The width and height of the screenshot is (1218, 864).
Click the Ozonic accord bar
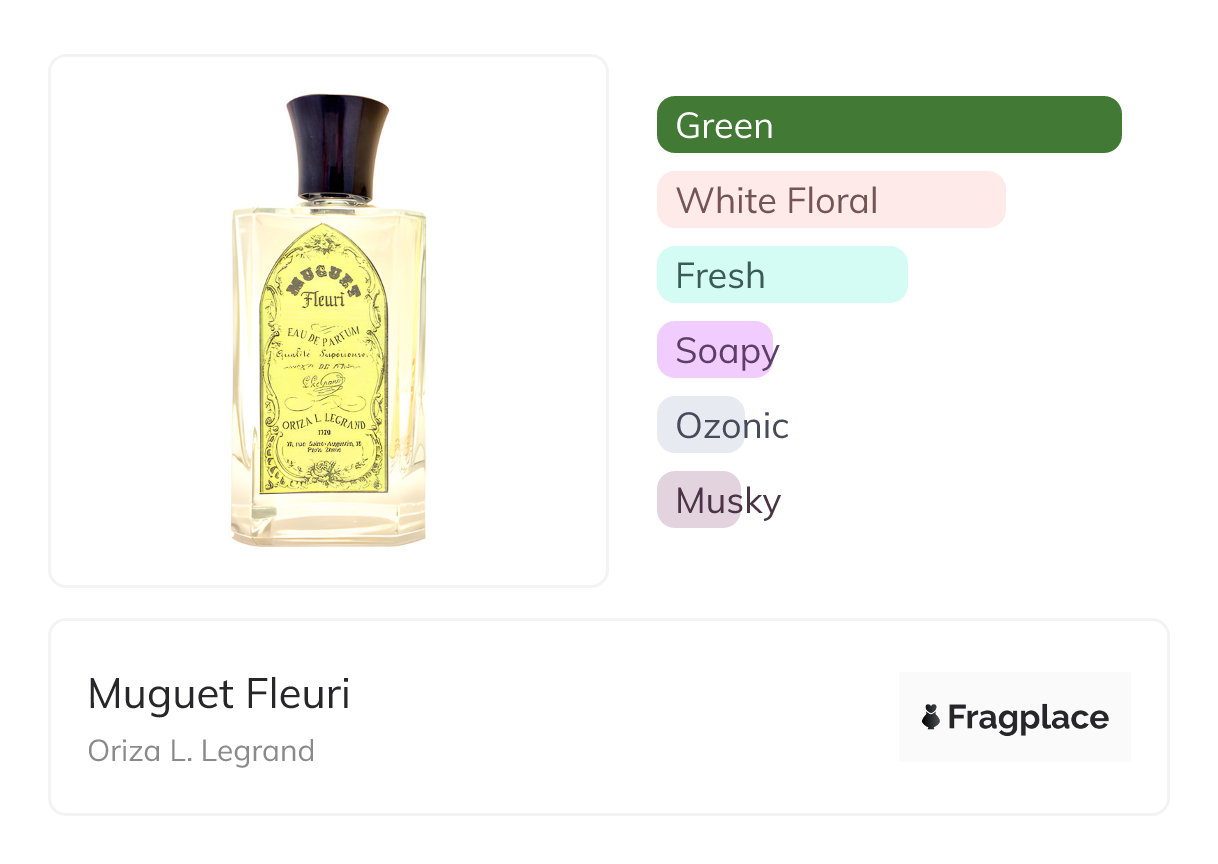[702, 425]
